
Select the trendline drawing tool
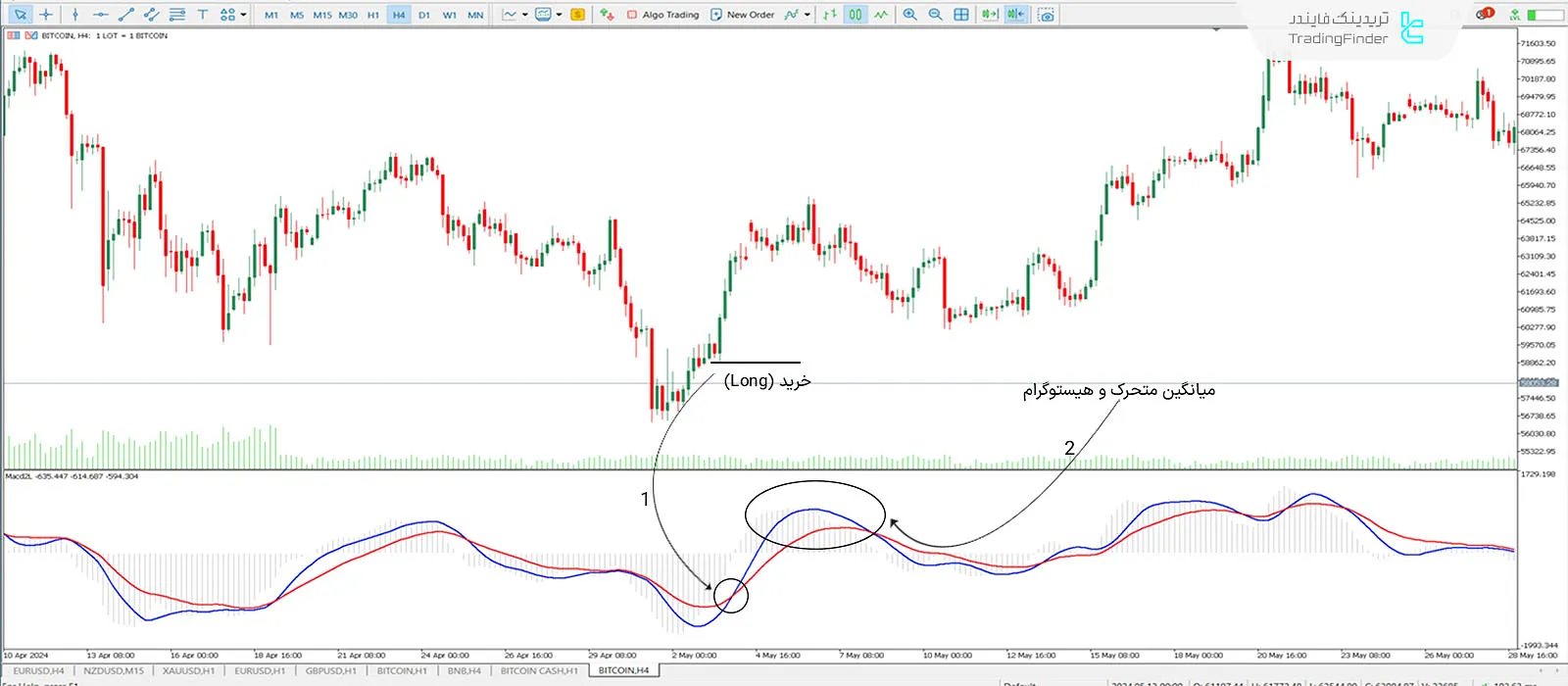(x=126, y=15)
